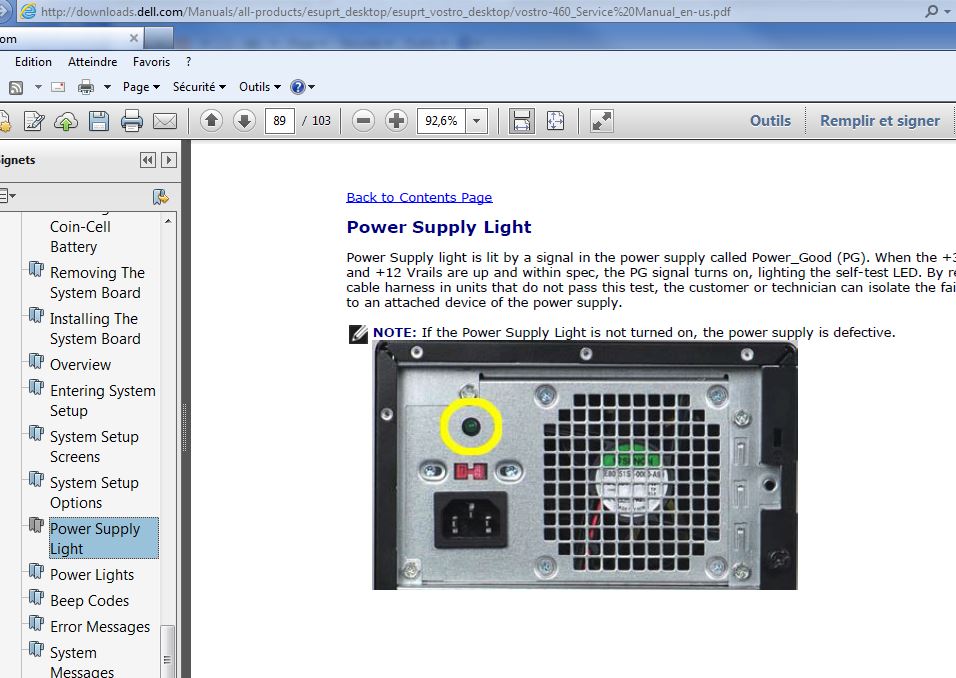Screen dimensions: 956x678
Task: Open the Page dropdown menu
Action: pos(141,87)
